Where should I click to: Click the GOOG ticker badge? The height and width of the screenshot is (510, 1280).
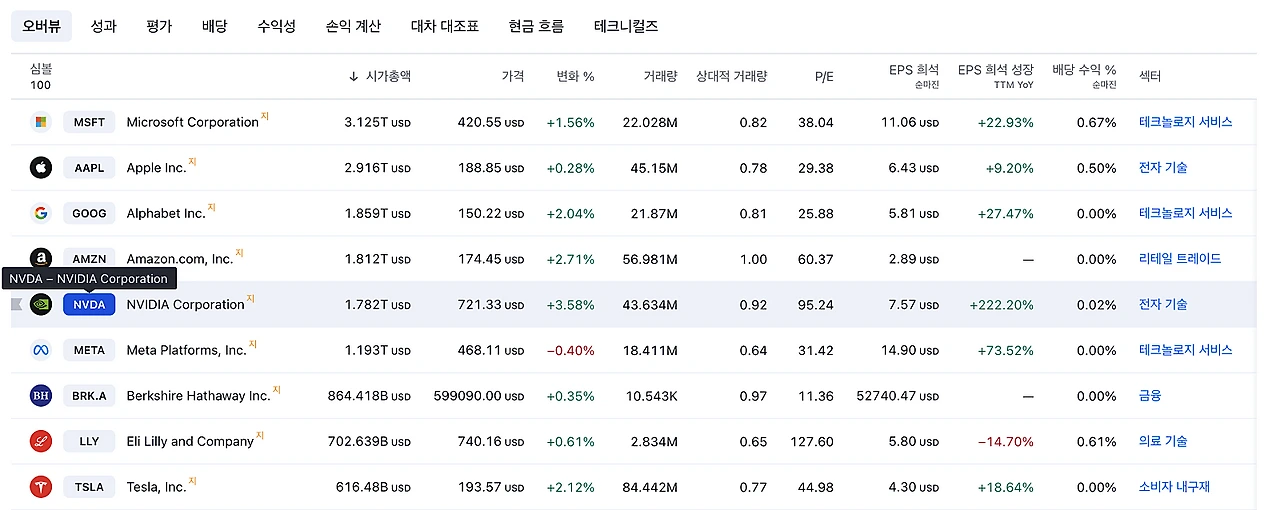coord(89,213)
